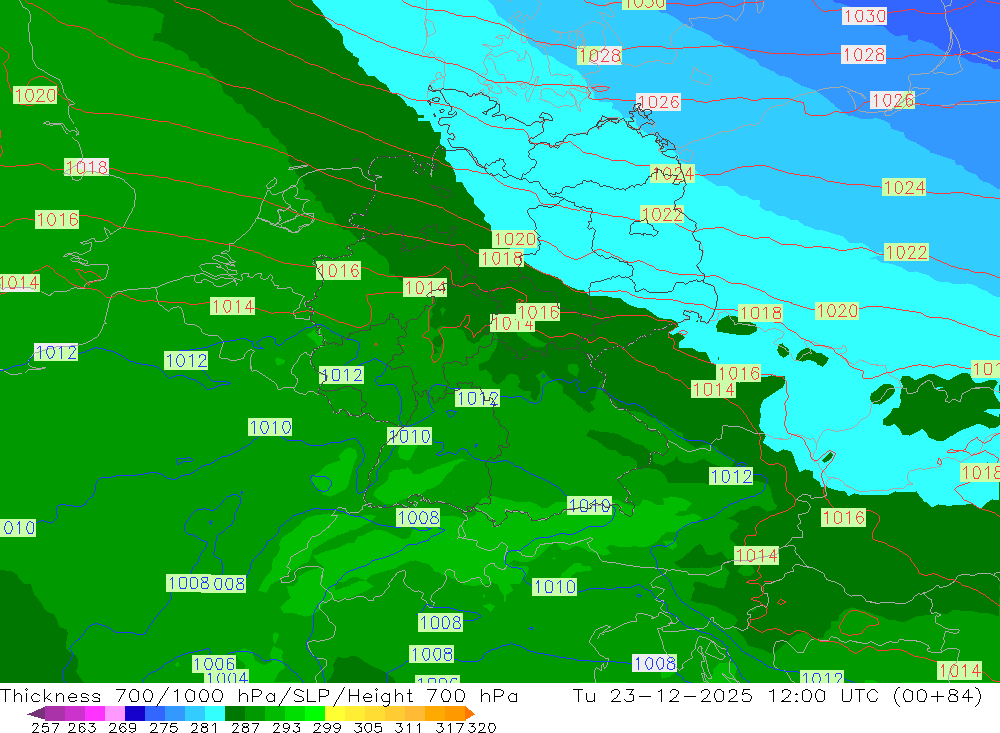1000x733 pixels.
Task: Click the 12:00 UTC time text
Action: point(826,696)
